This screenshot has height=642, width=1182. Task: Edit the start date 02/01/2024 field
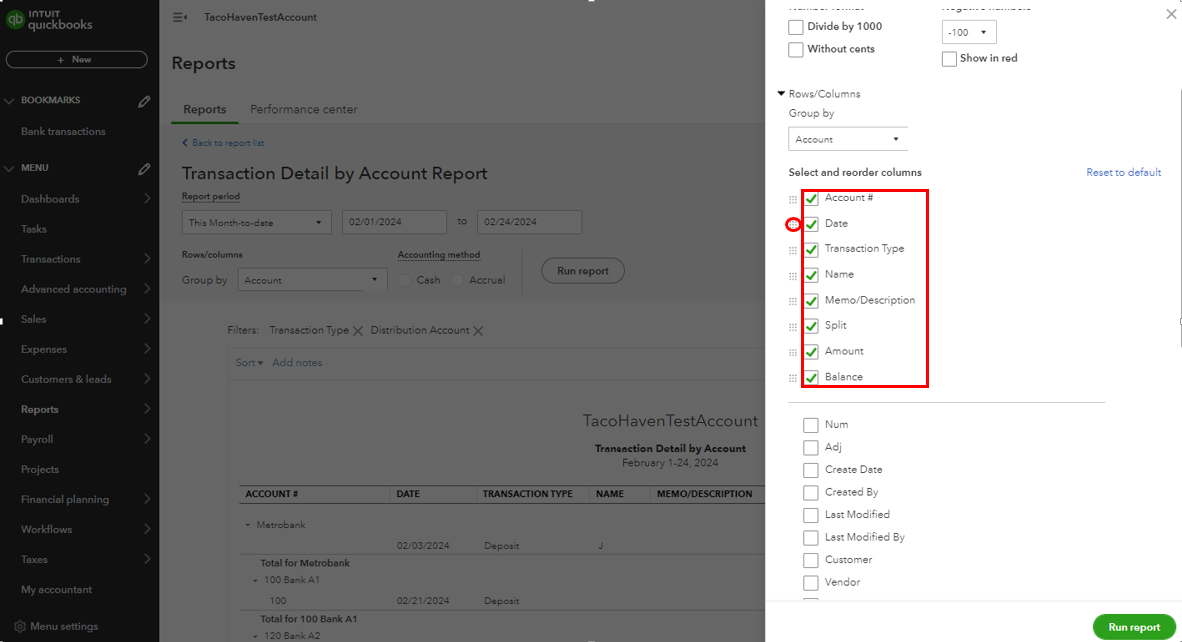tap(394, 222)
